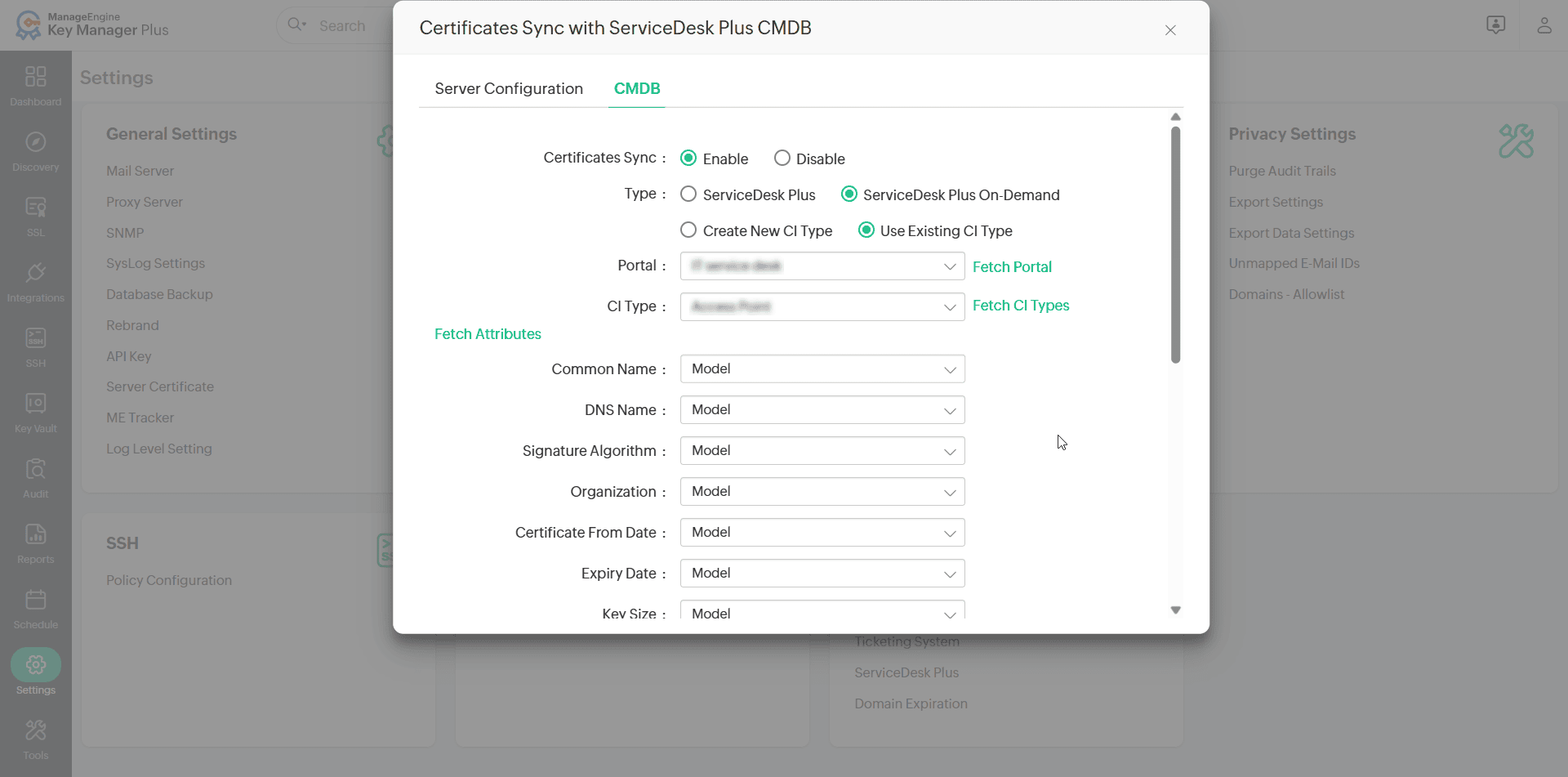1568x777 pixels.
Task: Click the download notification icon in header
Action: coord(1495,25)
